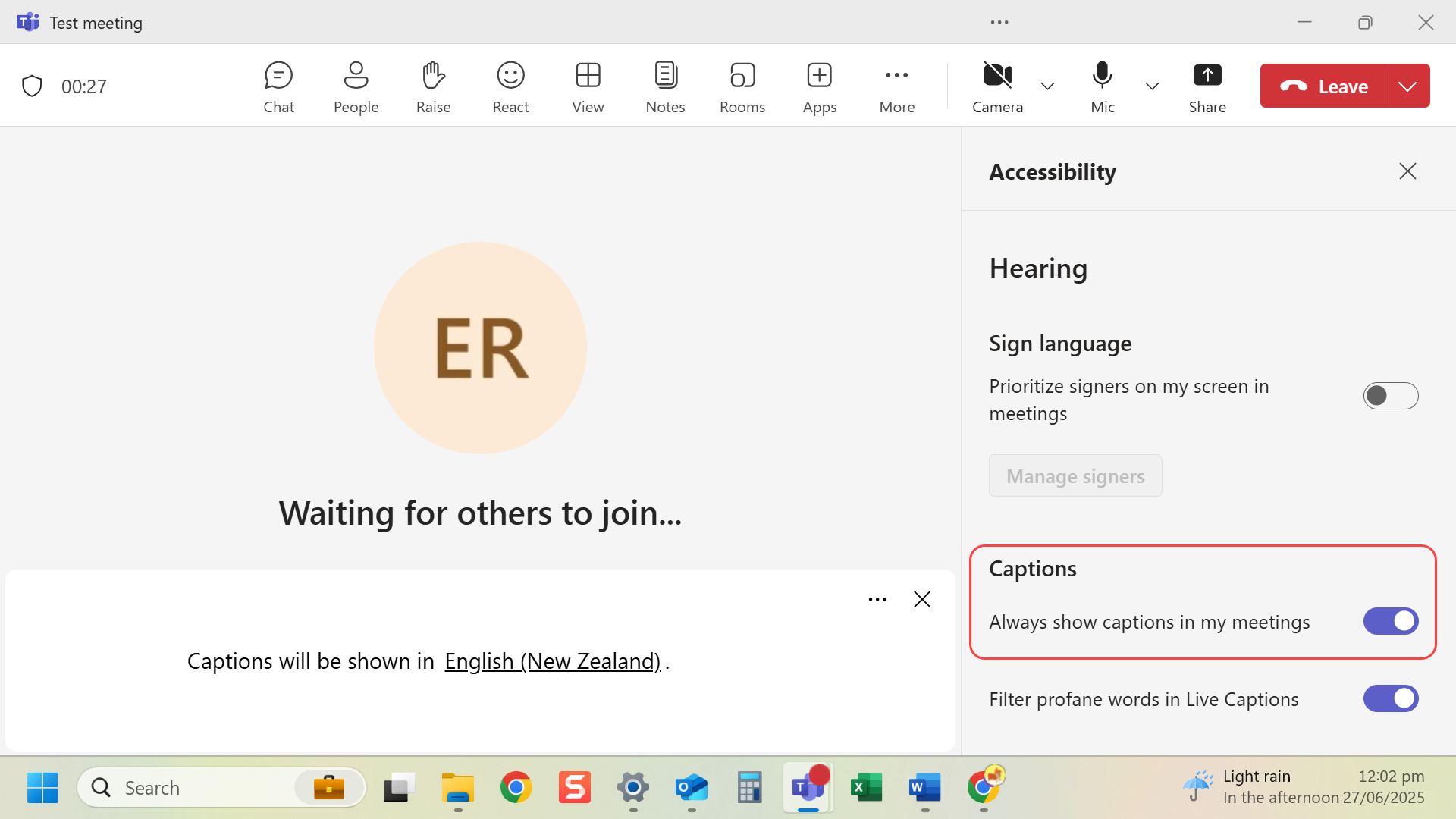Open meeting Notes
Viewport: 1456px width, 819px height.
point(665,87)
